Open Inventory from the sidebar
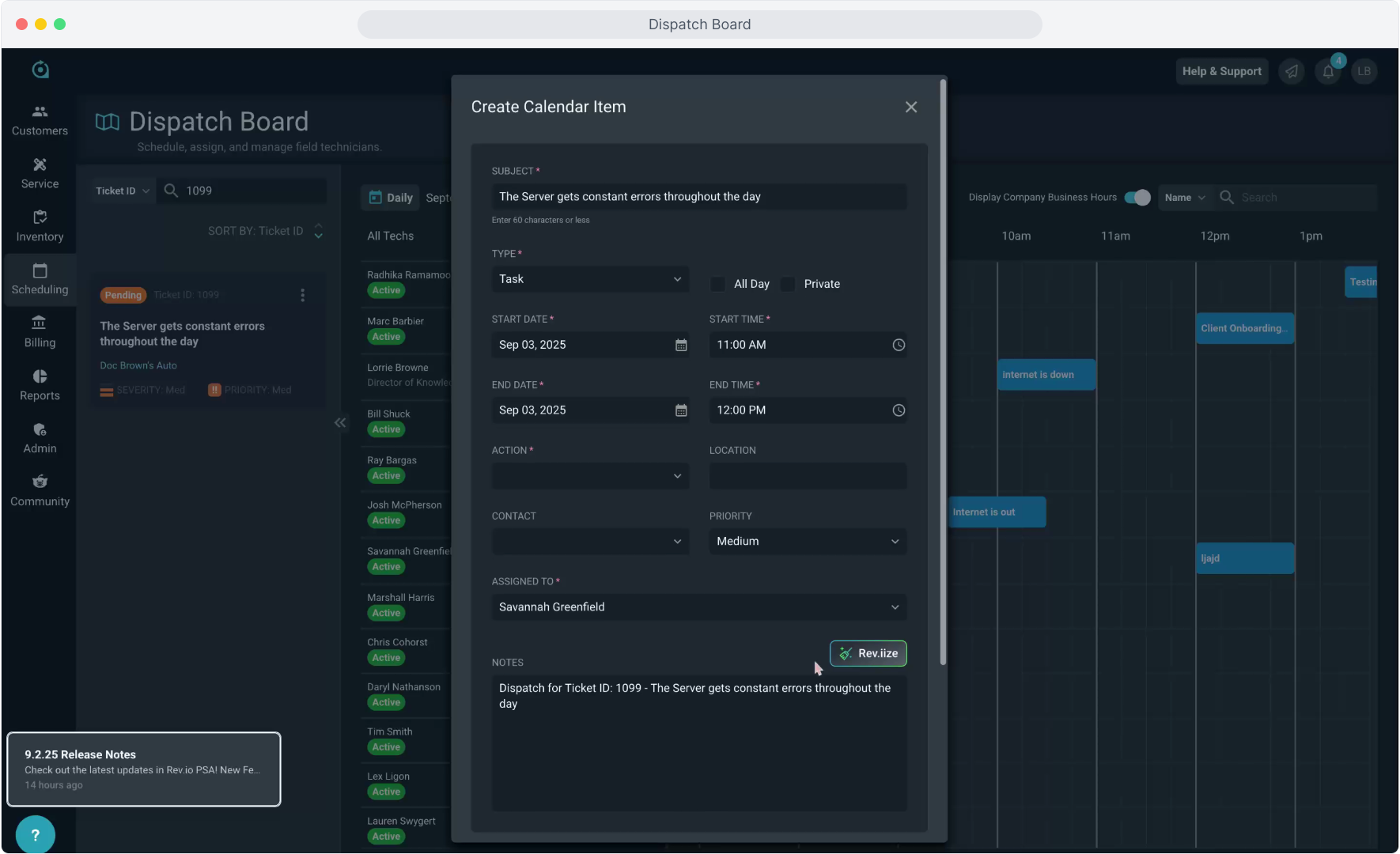Screen dimensions: 1400x854 [40, 226]
